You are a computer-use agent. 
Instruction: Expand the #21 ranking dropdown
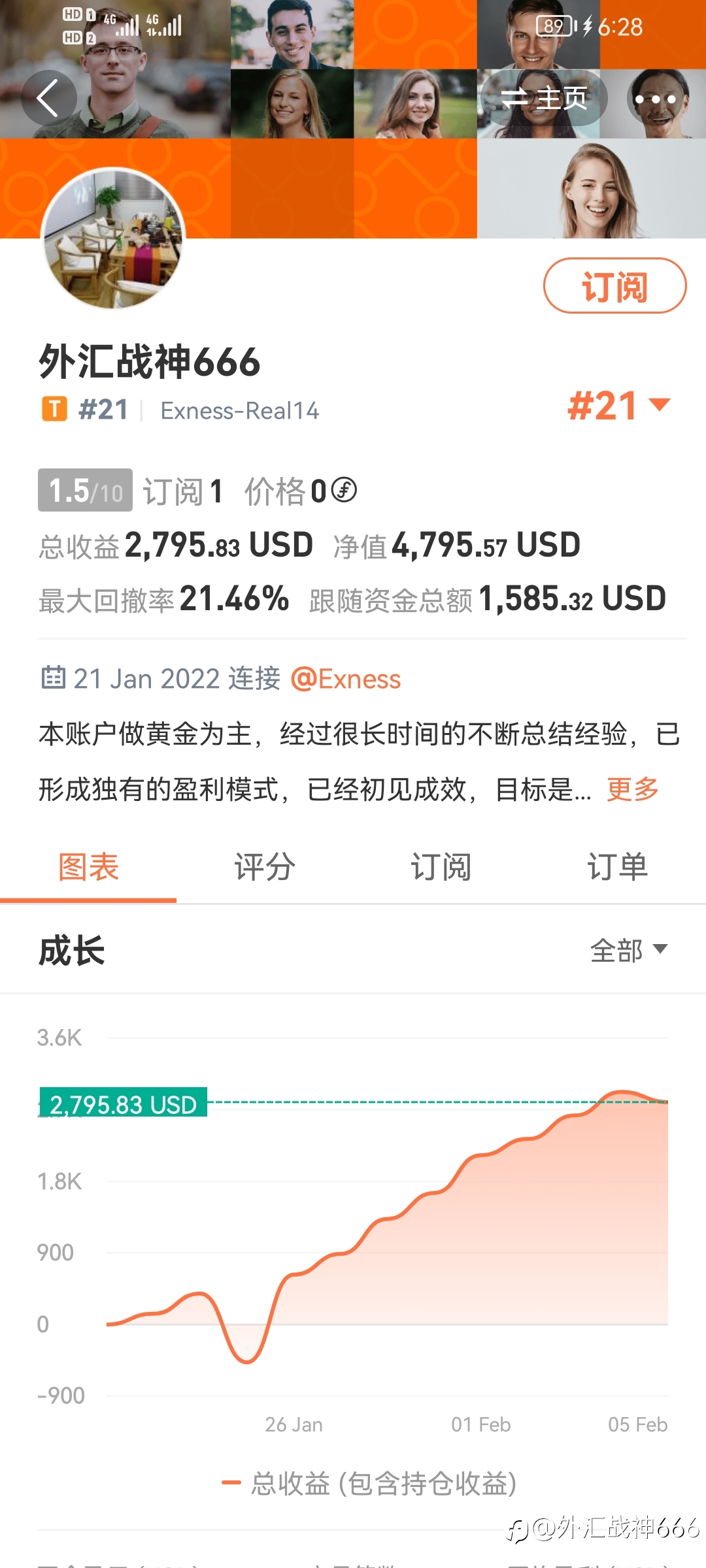[618, 406]
